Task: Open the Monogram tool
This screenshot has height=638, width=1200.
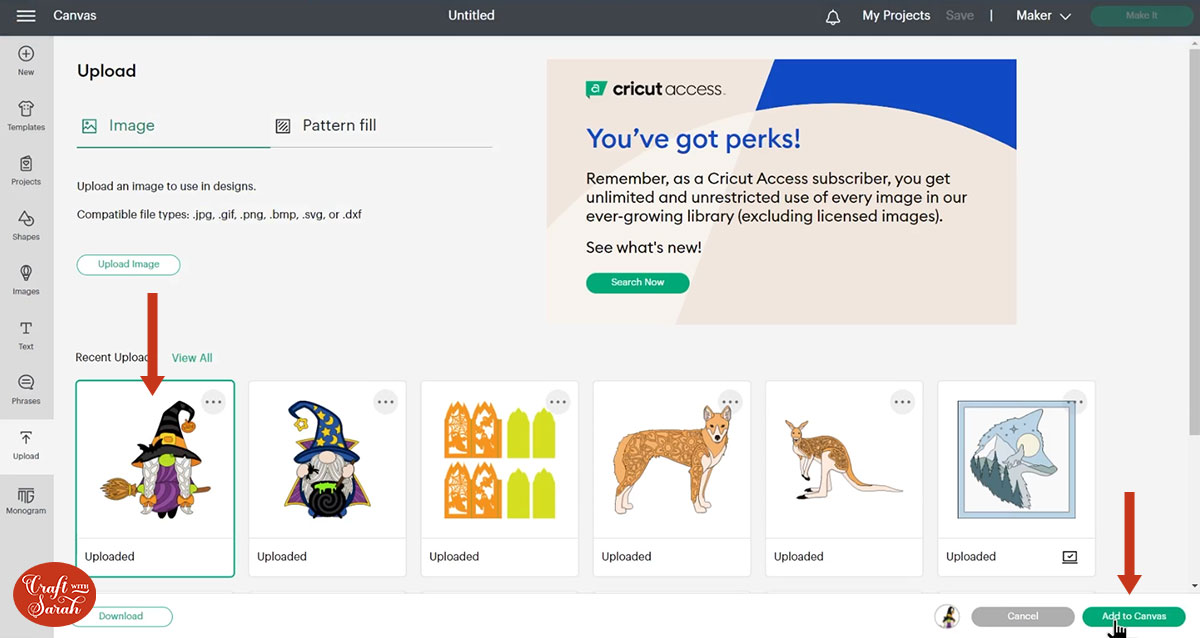Action: (x=26, y=500)
